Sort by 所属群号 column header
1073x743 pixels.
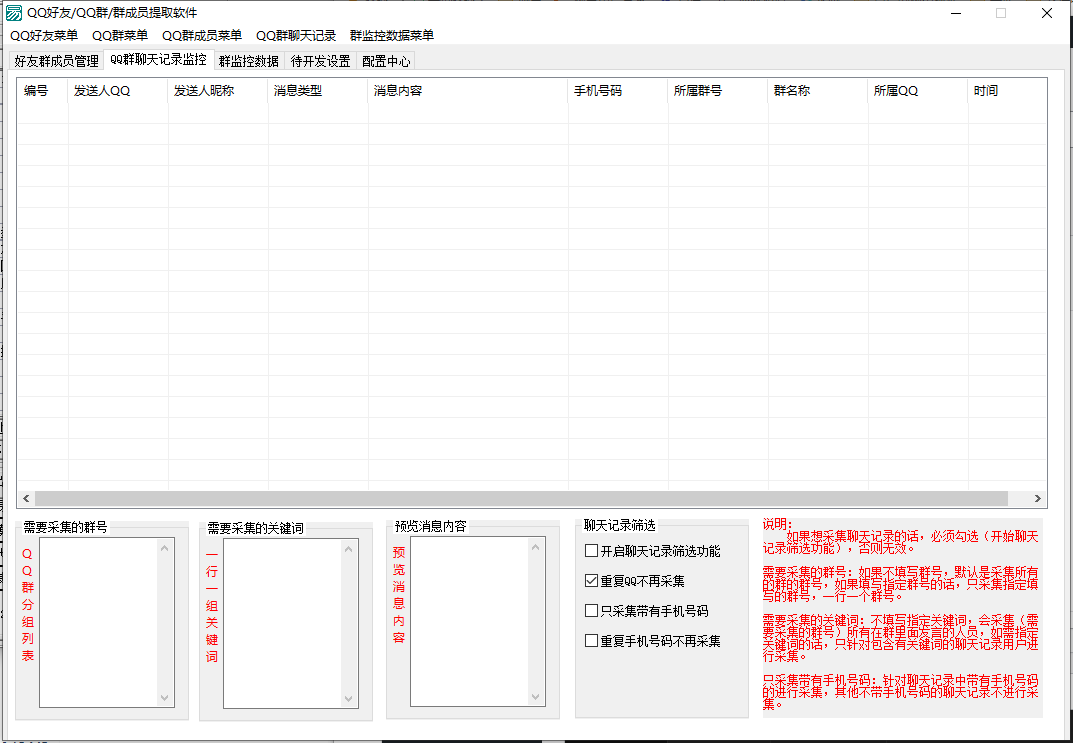717,90
